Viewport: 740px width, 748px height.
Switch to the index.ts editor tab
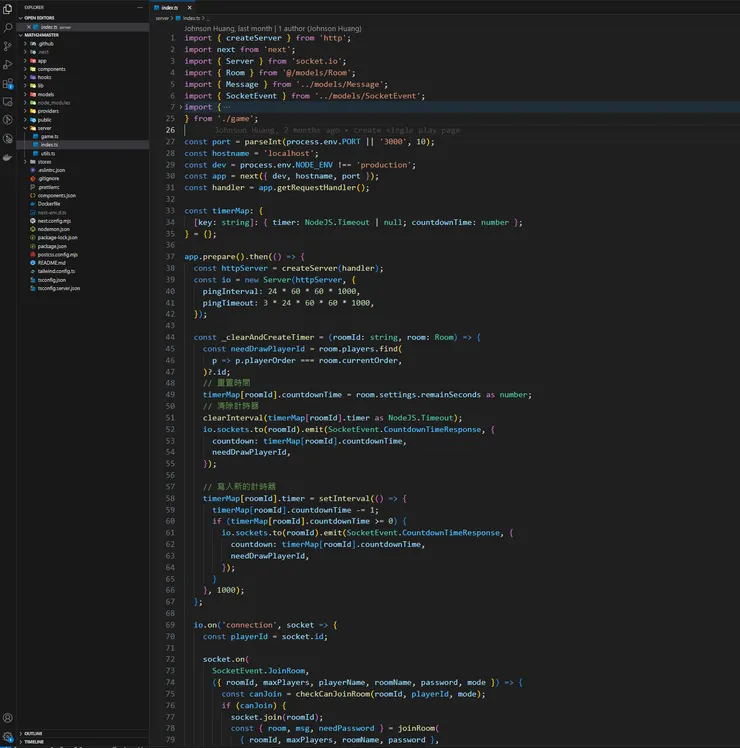point(169,7)
